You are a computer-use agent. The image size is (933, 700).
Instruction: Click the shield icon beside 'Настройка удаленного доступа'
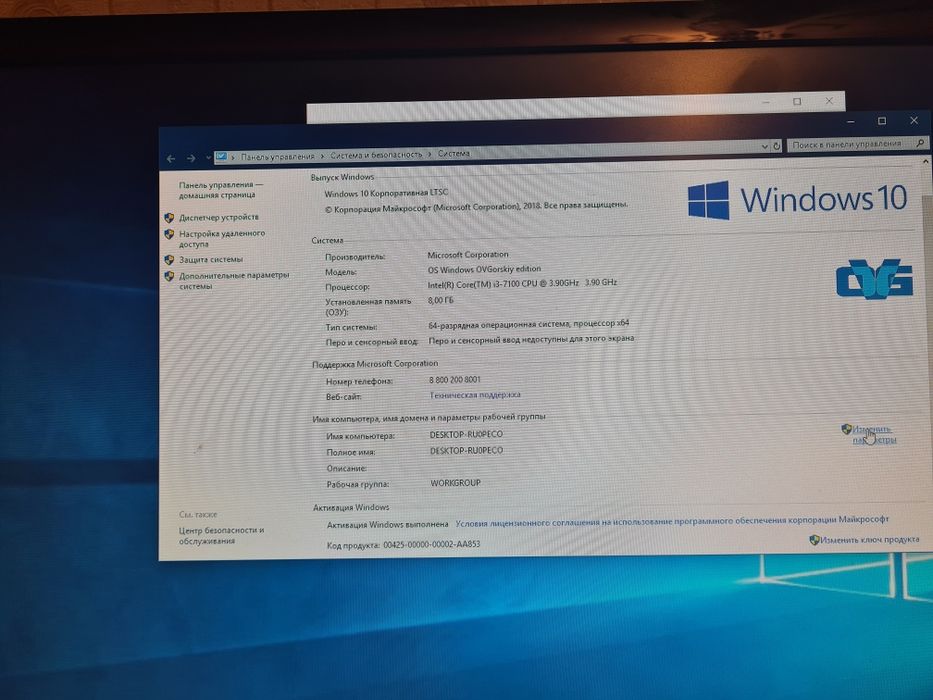169,235
